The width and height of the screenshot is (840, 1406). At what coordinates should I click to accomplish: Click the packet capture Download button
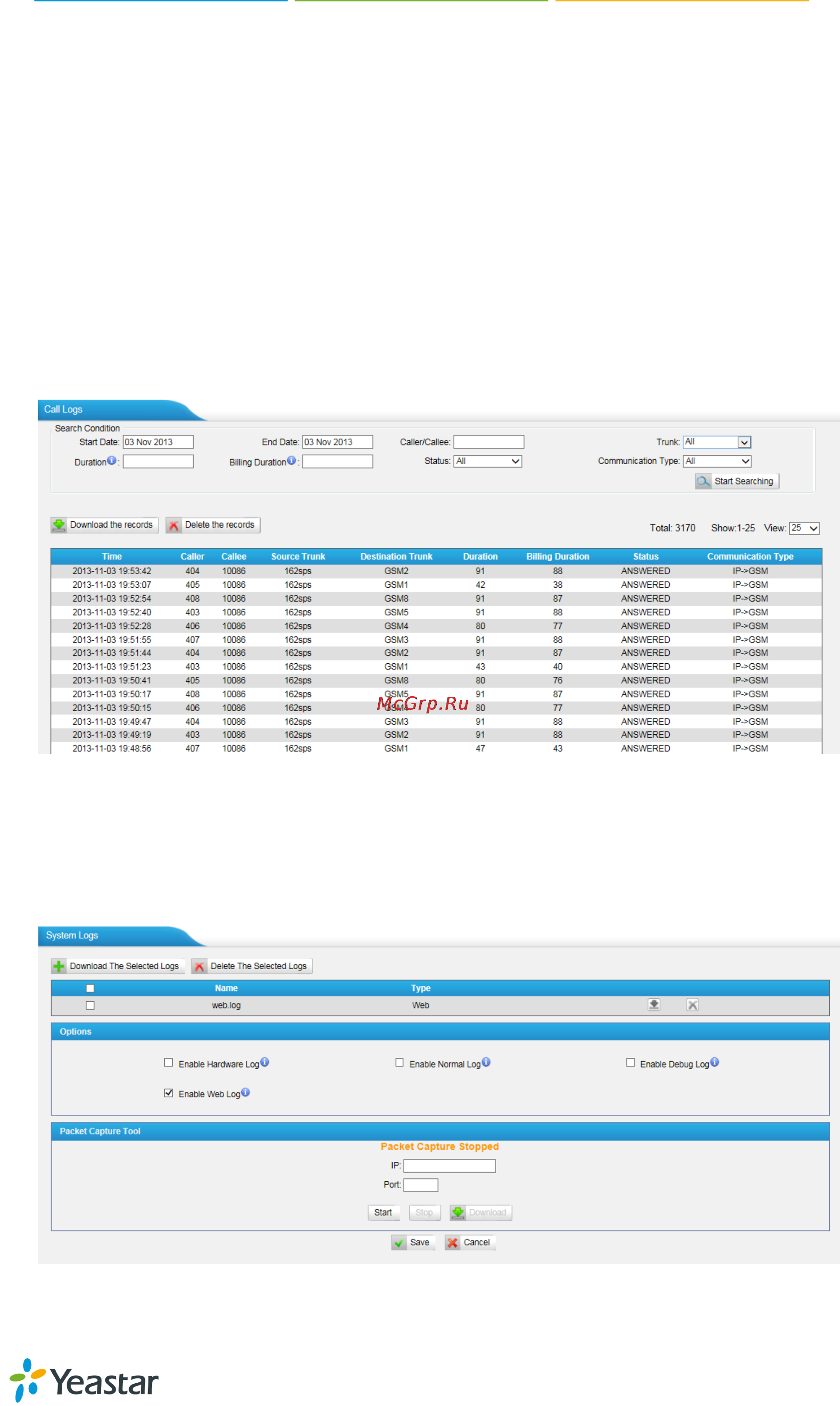[x=481, y=1212]
